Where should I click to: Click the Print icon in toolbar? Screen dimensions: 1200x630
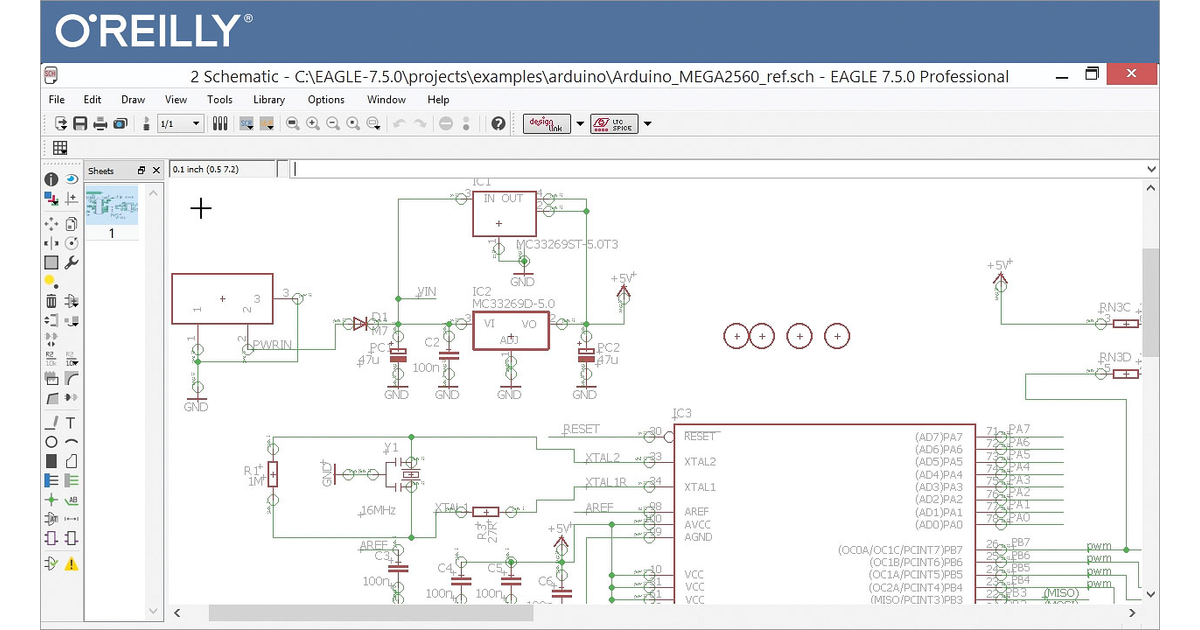pyautogui.click(x=100, y=123)
